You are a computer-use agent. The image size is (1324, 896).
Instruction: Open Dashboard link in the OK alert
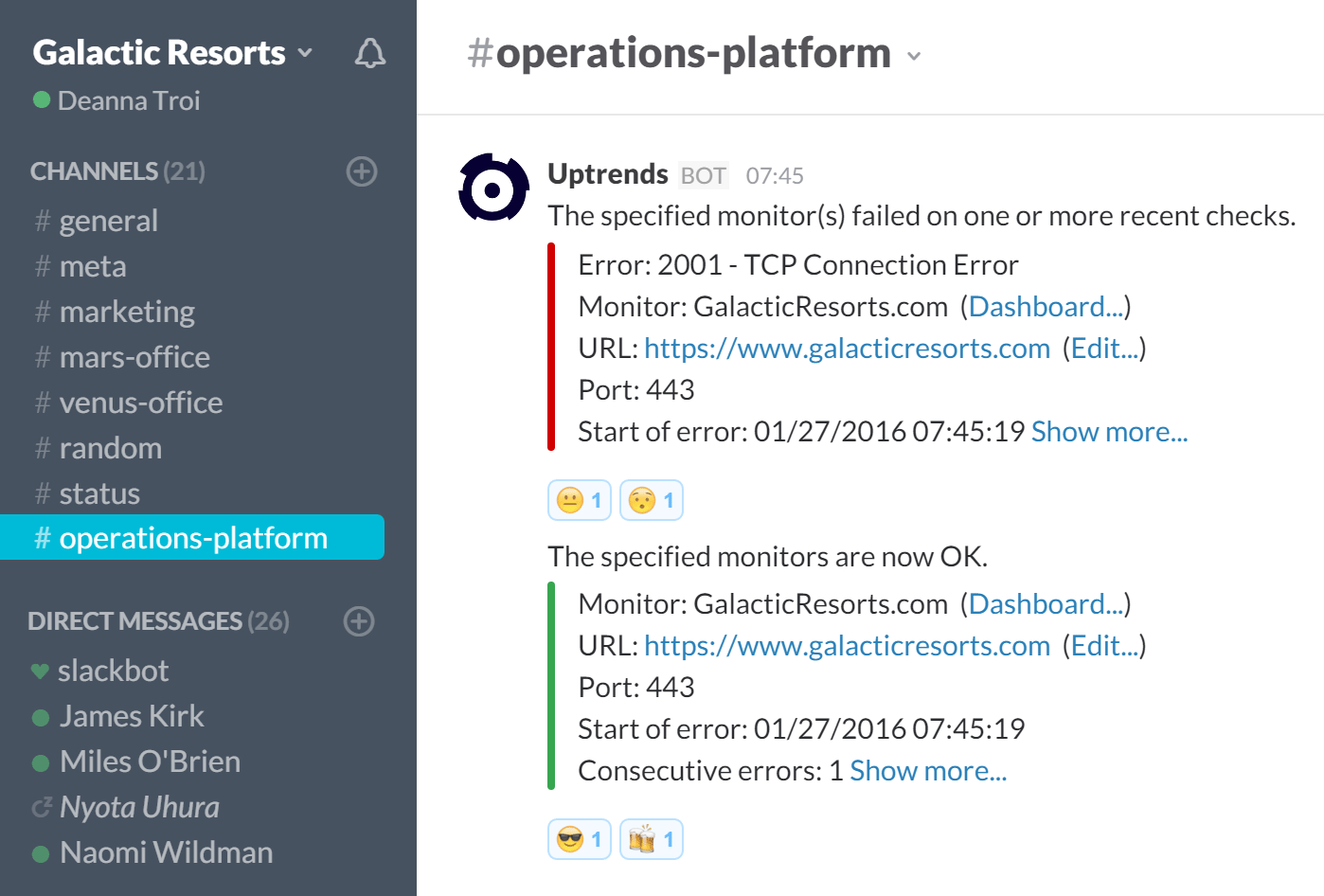[x=1046, y=604]
